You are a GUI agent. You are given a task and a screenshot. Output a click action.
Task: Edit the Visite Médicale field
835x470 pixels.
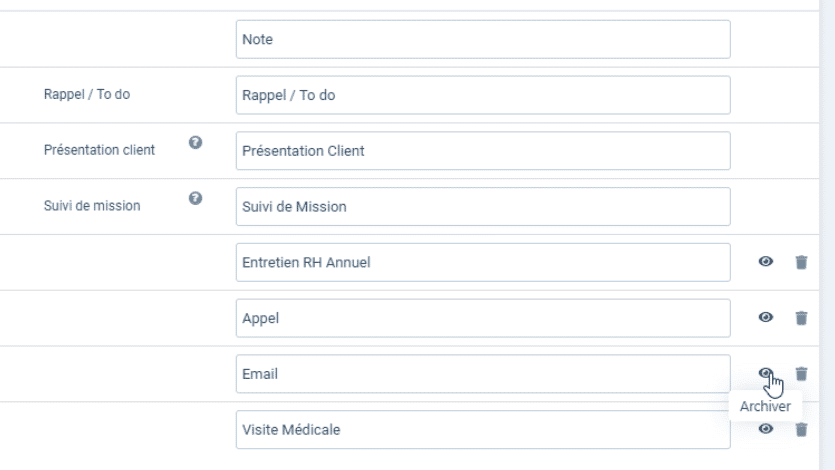tap(483, 430)
